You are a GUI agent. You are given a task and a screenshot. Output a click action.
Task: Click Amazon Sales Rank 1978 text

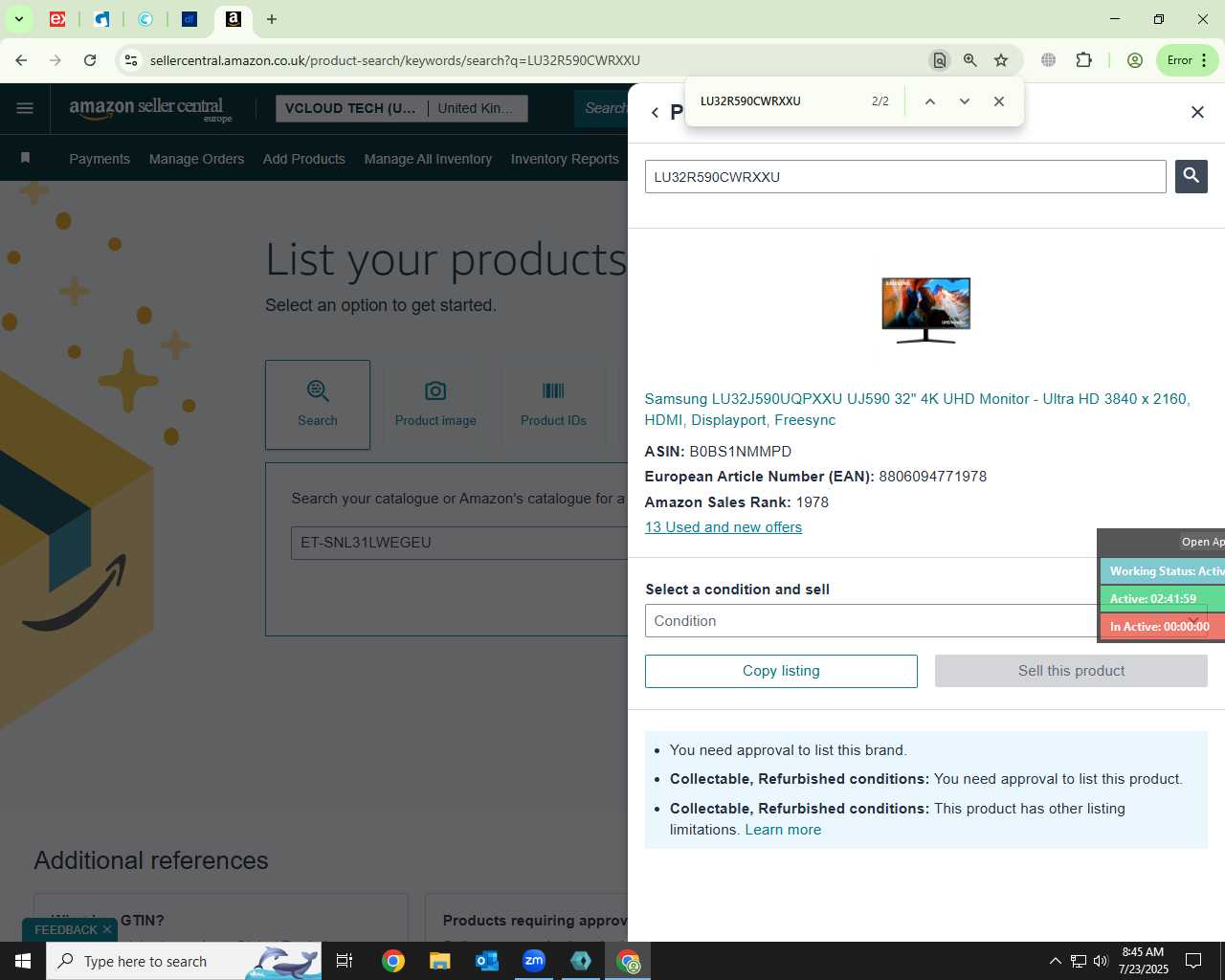click(x=737, y=502)
